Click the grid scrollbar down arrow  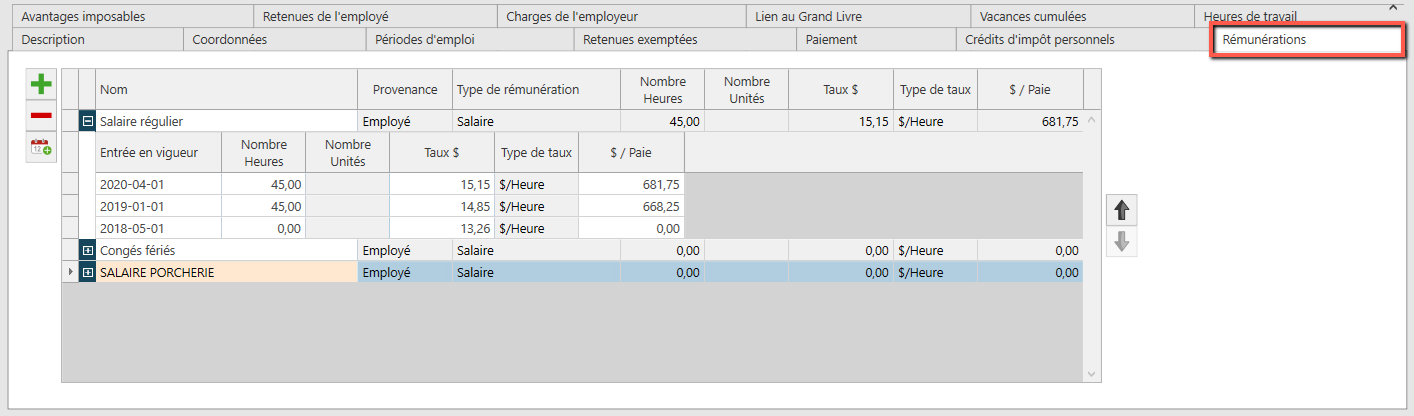pos(1091,373)
